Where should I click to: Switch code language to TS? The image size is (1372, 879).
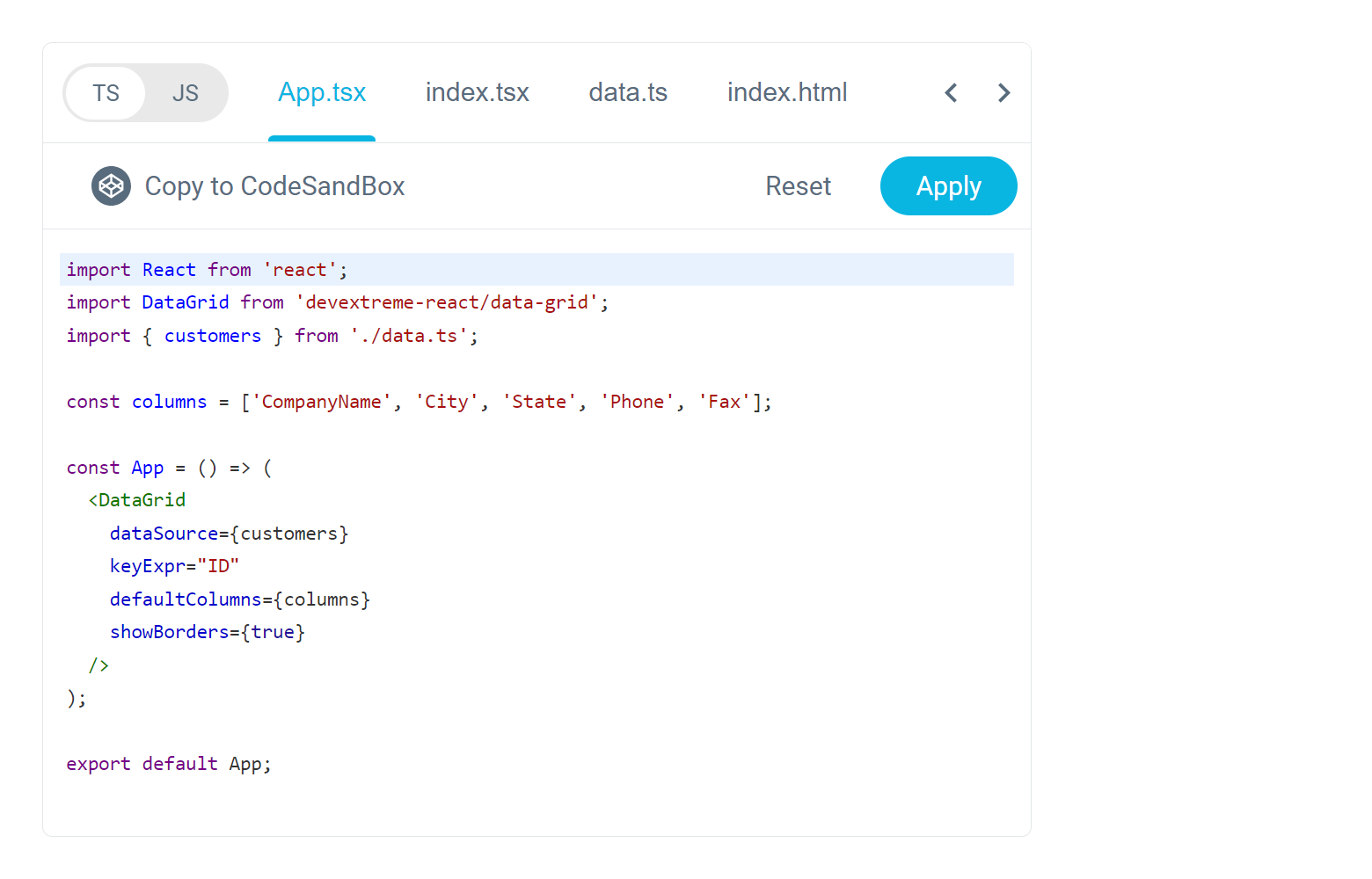tap(106, 92)
